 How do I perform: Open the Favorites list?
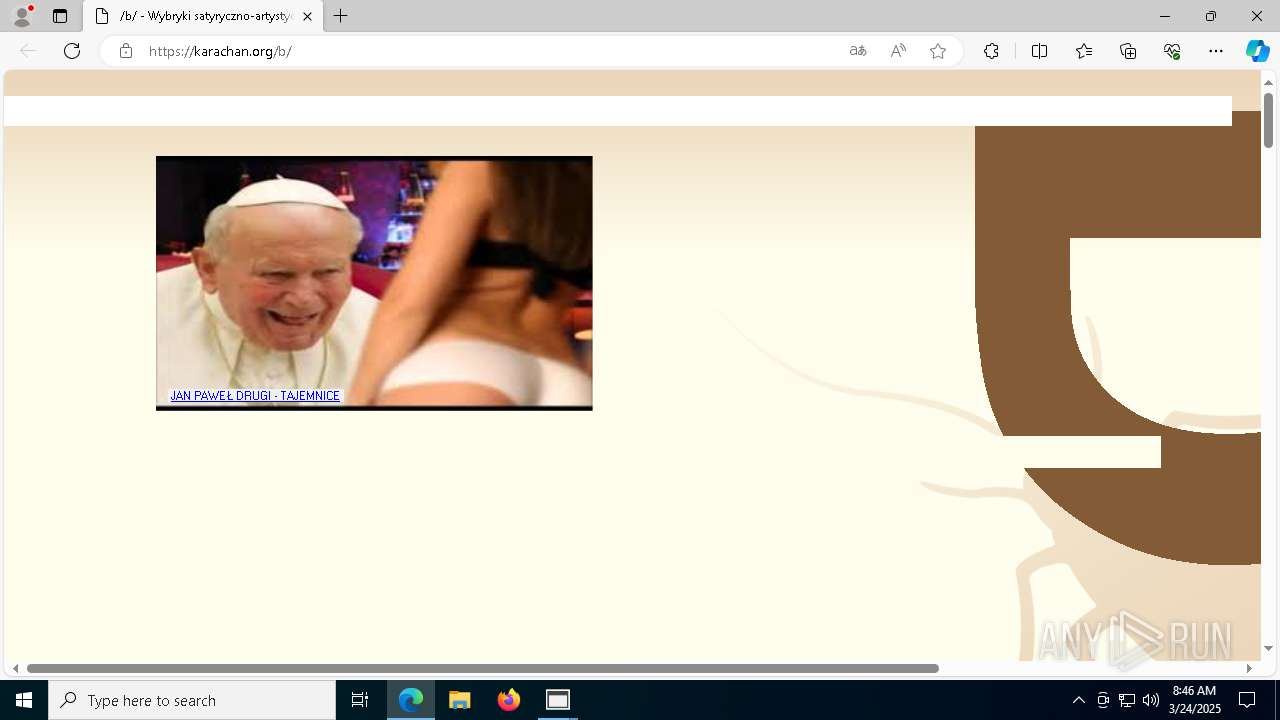pos(1084,51)
